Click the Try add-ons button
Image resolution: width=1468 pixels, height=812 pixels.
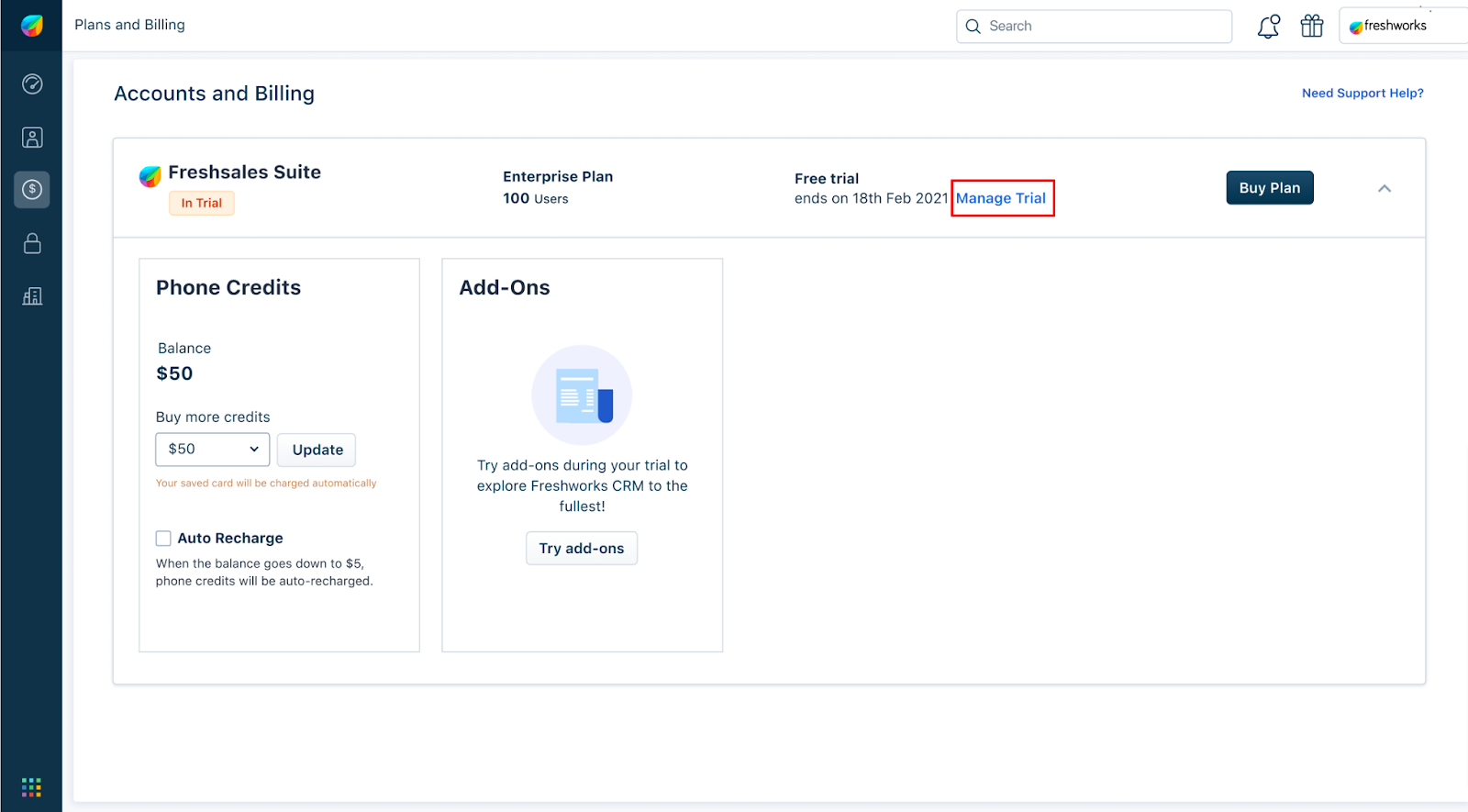click(582, 549)
